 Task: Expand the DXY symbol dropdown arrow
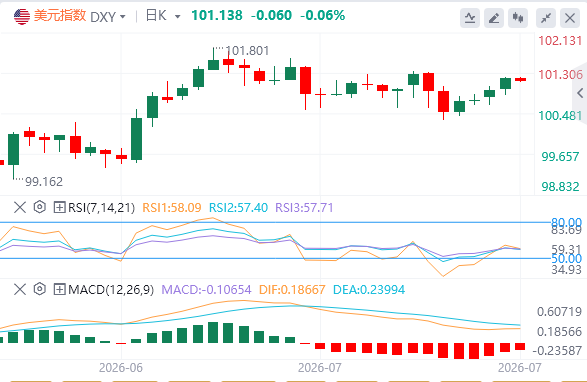(122, 17)
